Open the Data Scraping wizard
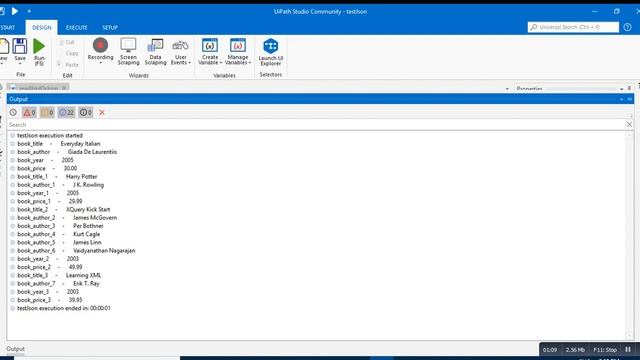The height and width of the screenshot is (360, 640). tap(156, 51)
